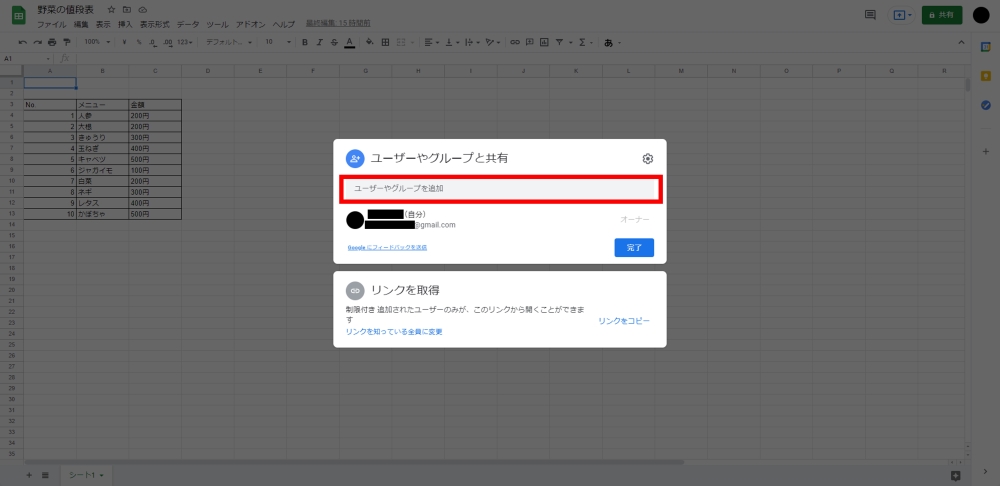Open the 編集 menu
The height and width of the screenshot is (486, 1000).
coord(81,24)
